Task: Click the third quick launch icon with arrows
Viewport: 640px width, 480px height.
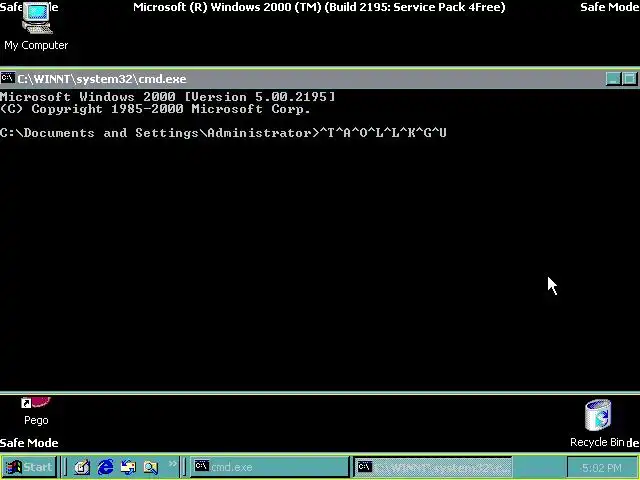Action: pos(128,467)
